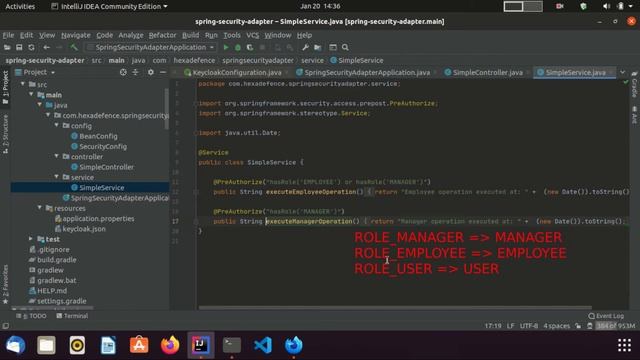Image resolution: width=640 pixels, height=360 pixels.
Task: Click the Synchronize refresh toolbar icon
Action: [x=31, y=47]
